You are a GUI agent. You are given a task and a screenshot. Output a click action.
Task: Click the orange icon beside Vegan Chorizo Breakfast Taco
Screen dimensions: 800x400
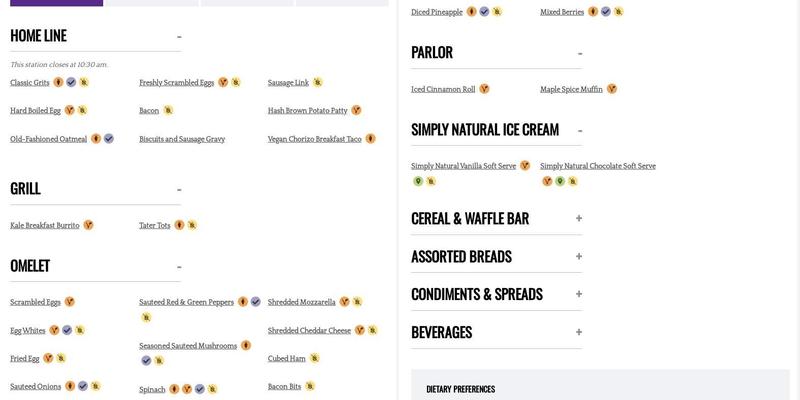click(371, 139)
